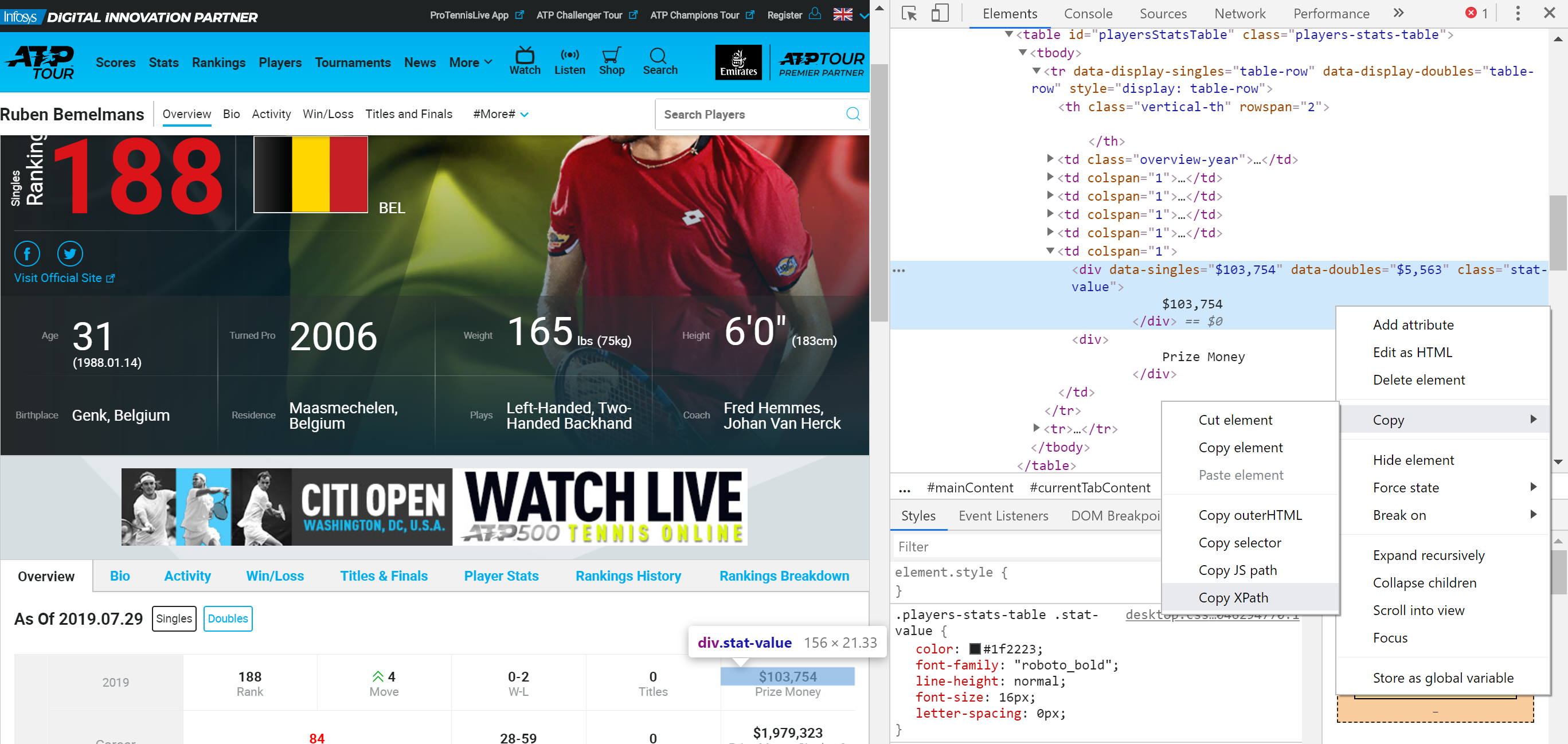
Task: Click the #1f2223 color swatch
Action: (975, 649)
